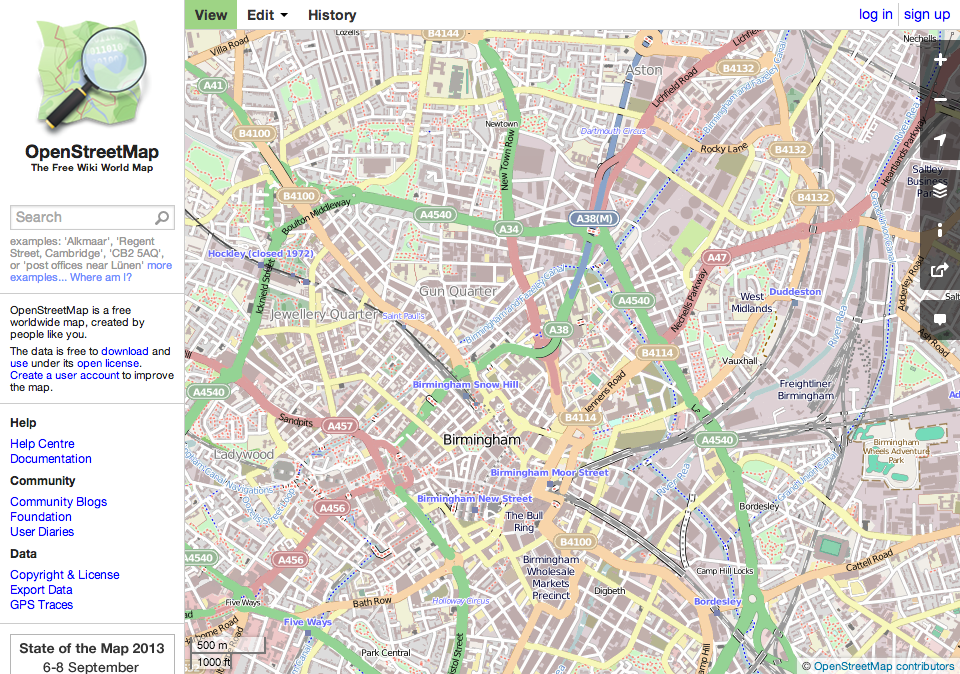Click The Bull Ring label

tap(524, 522)
